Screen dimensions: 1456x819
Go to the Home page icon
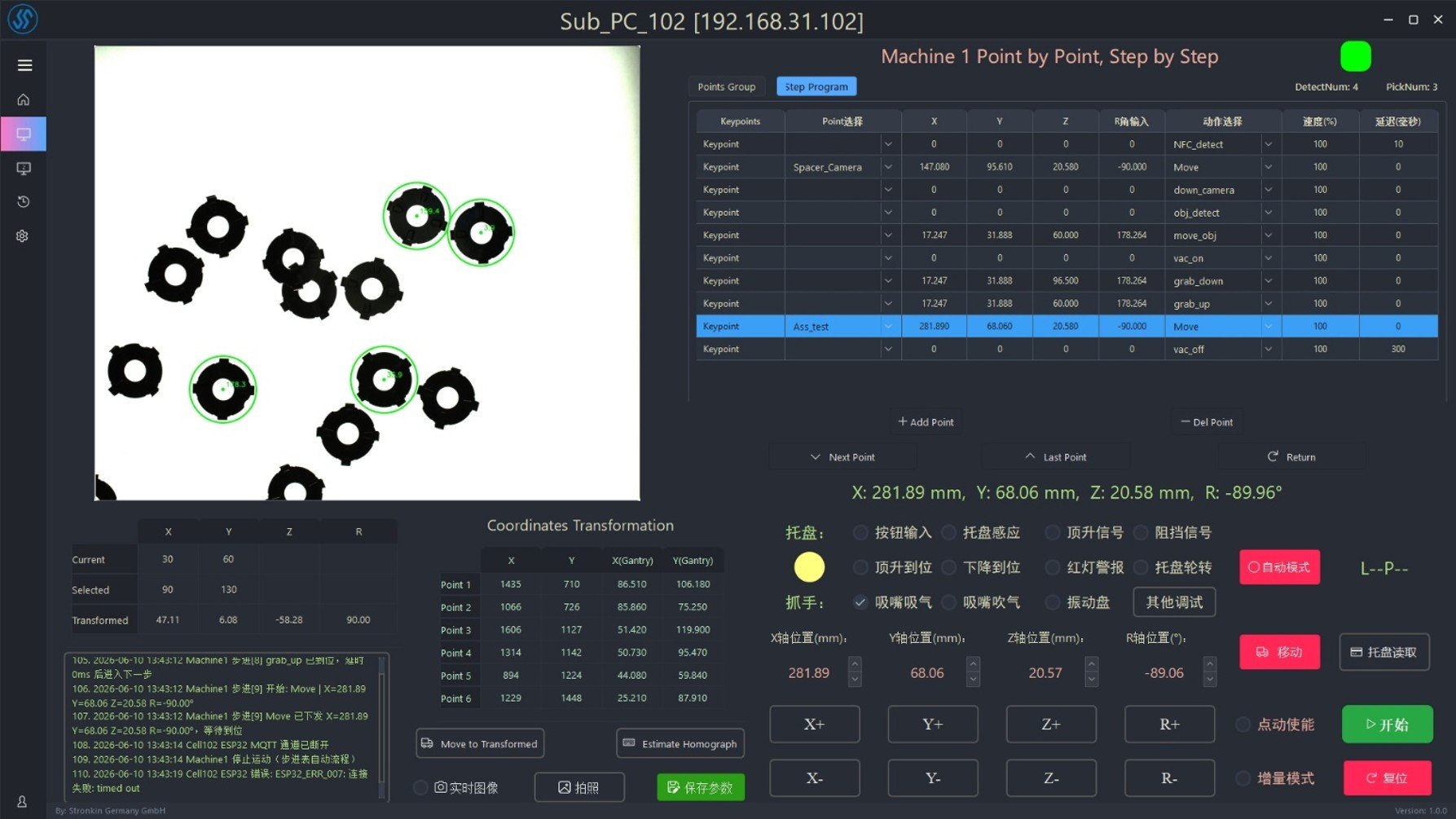point(24,99)
